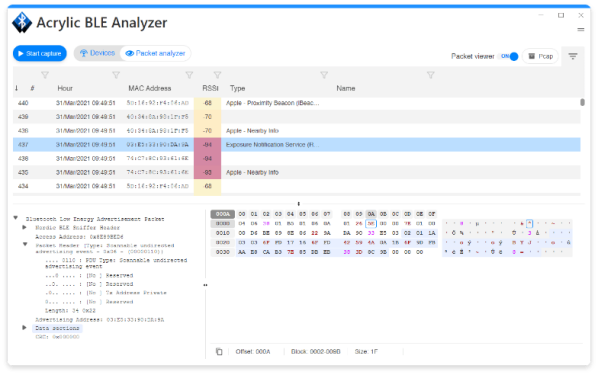Toggle the Packet viewer ON switch

pyautogui.click(x=510, y=56)
